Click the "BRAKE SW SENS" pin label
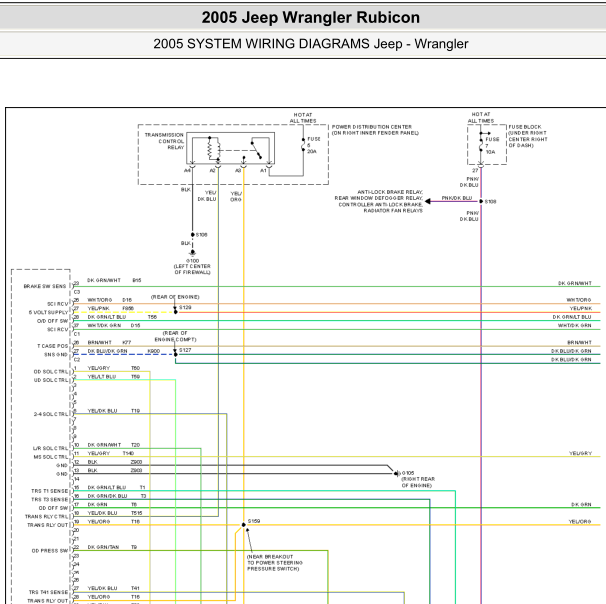This screenshot has width=606, height=604. 45,286
